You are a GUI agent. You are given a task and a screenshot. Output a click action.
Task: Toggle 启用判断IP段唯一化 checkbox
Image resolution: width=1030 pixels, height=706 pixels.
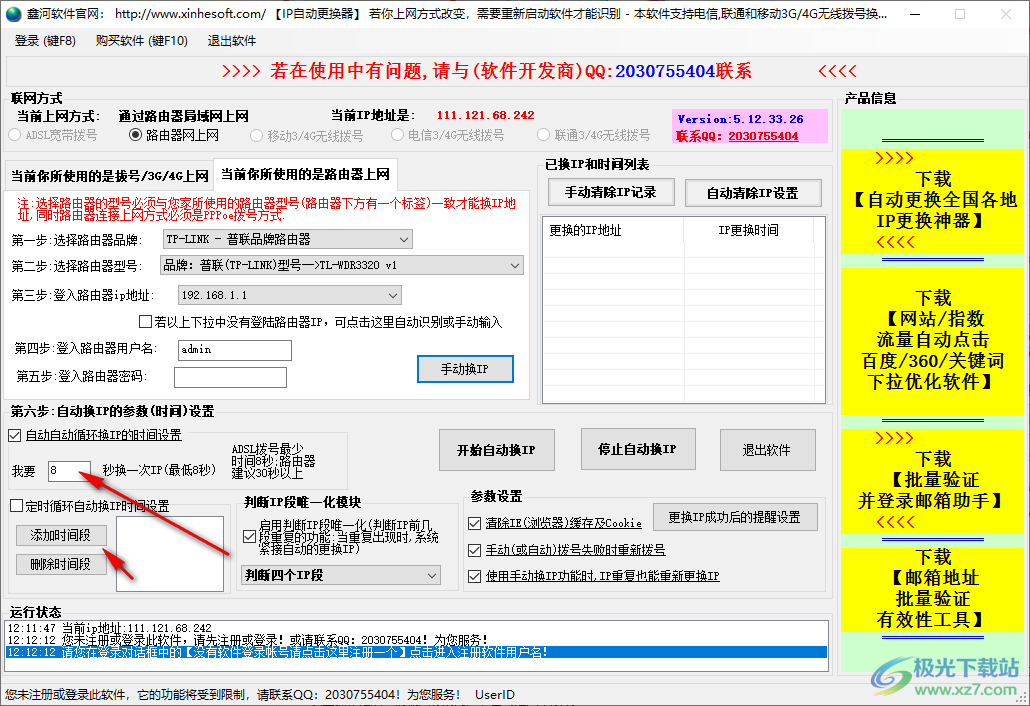pos(250,536)
